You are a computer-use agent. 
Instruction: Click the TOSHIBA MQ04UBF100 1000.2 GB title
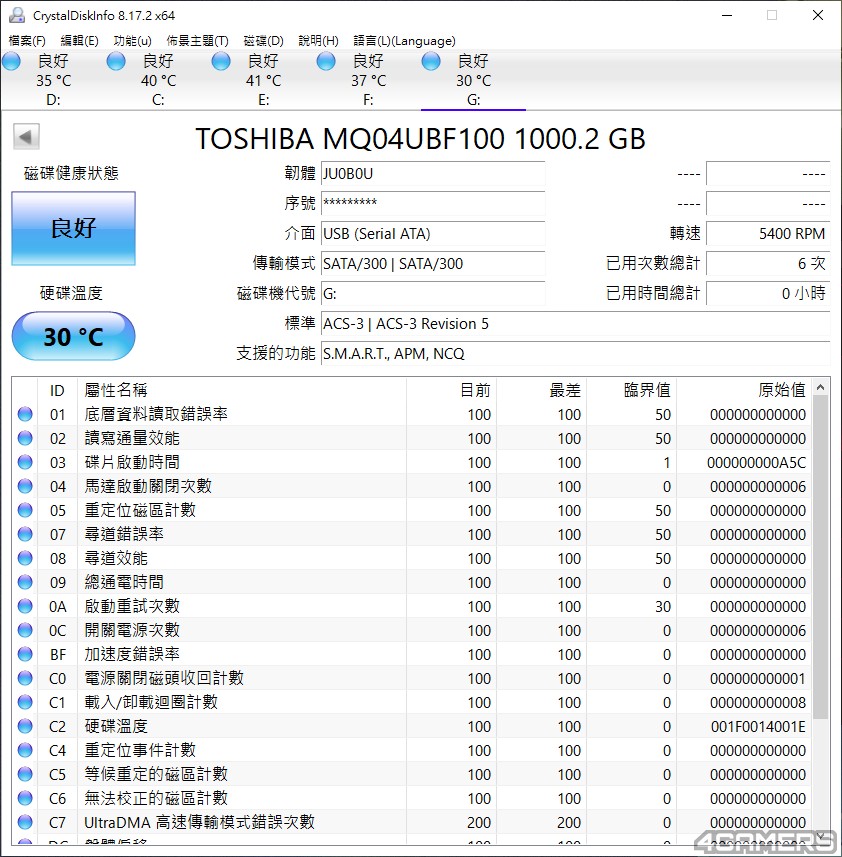[421, 139]
